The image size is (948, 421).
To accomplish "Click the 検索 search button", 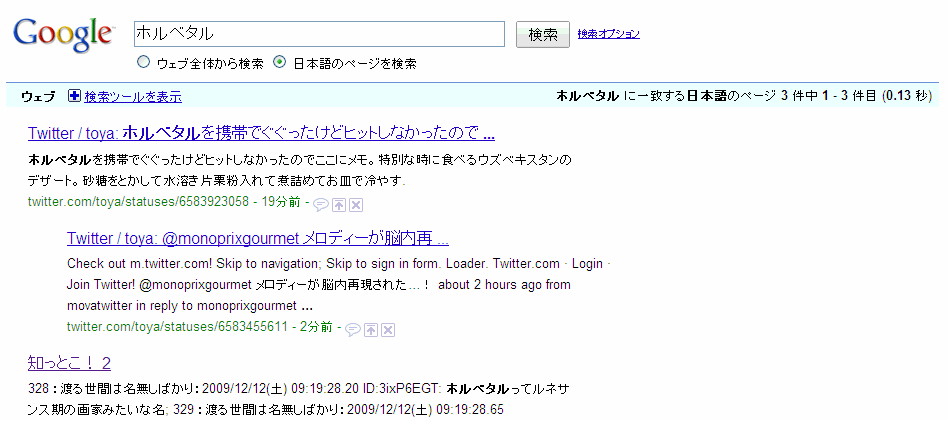I will [543, 34].
